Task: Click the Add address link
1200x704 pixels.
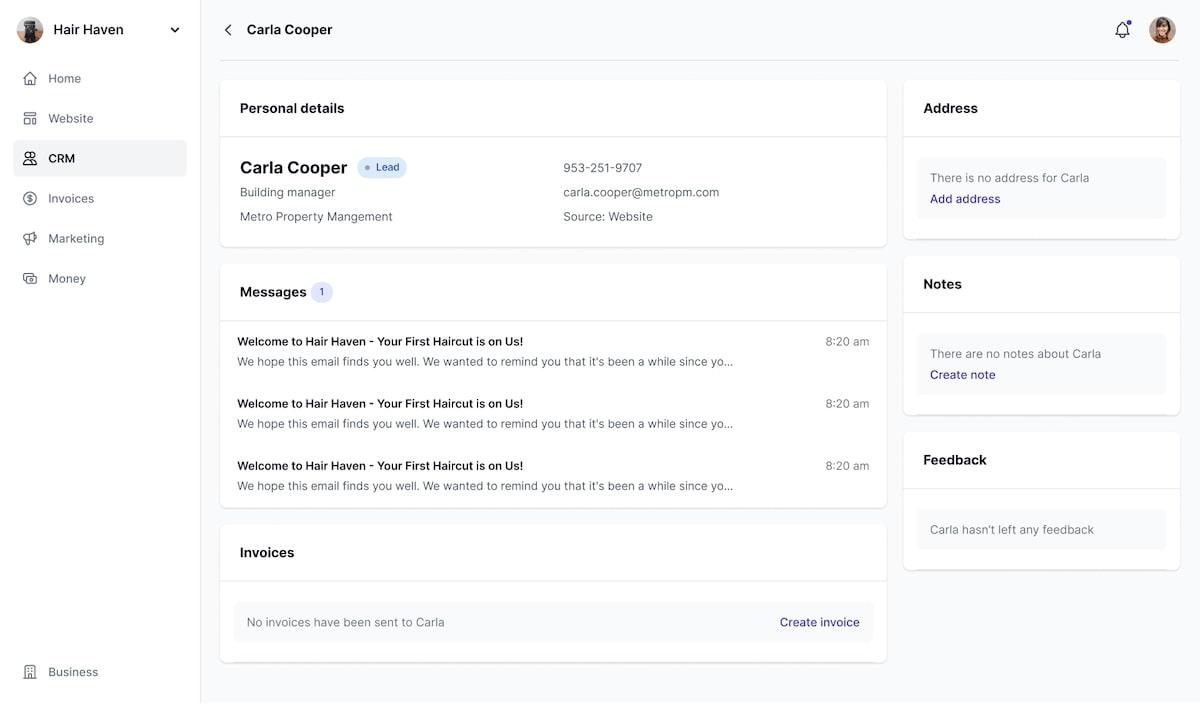Action: click(965, 199)
